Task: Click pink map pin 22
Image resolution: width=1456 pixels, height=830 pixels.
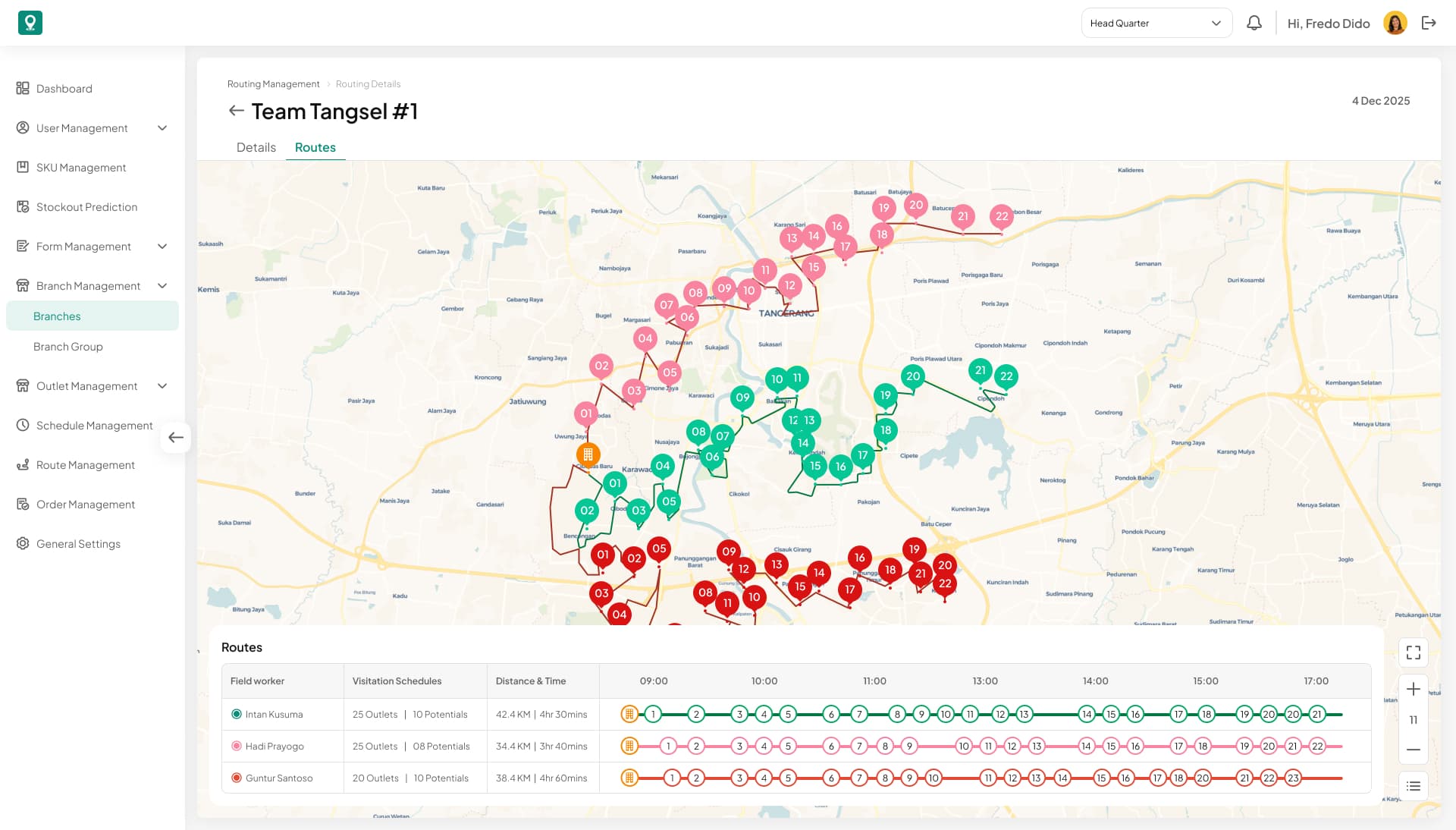Action: point(1002,217)
